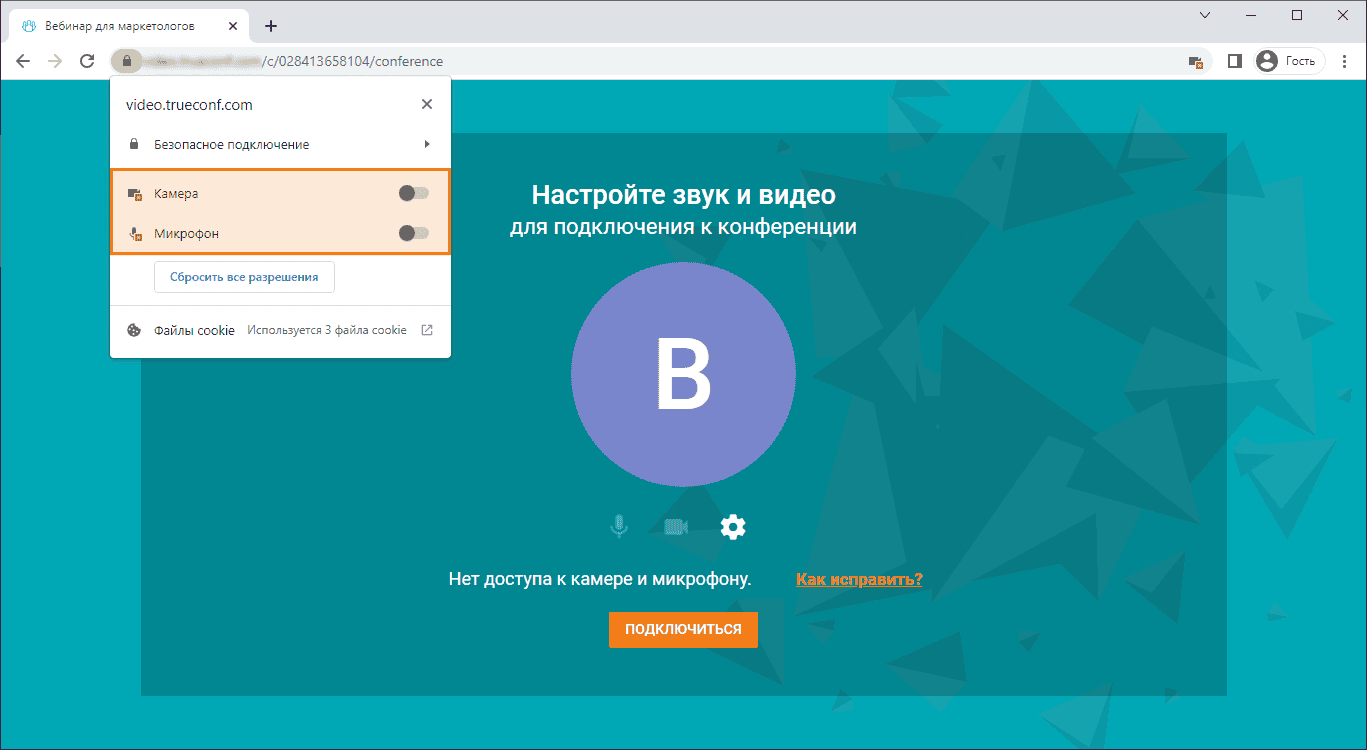The width and height of the screenshot is (1367, 750).
Task: Click the blocked camera indicator in address bar
Action: pyautogui.click(x=1195, y=61)
